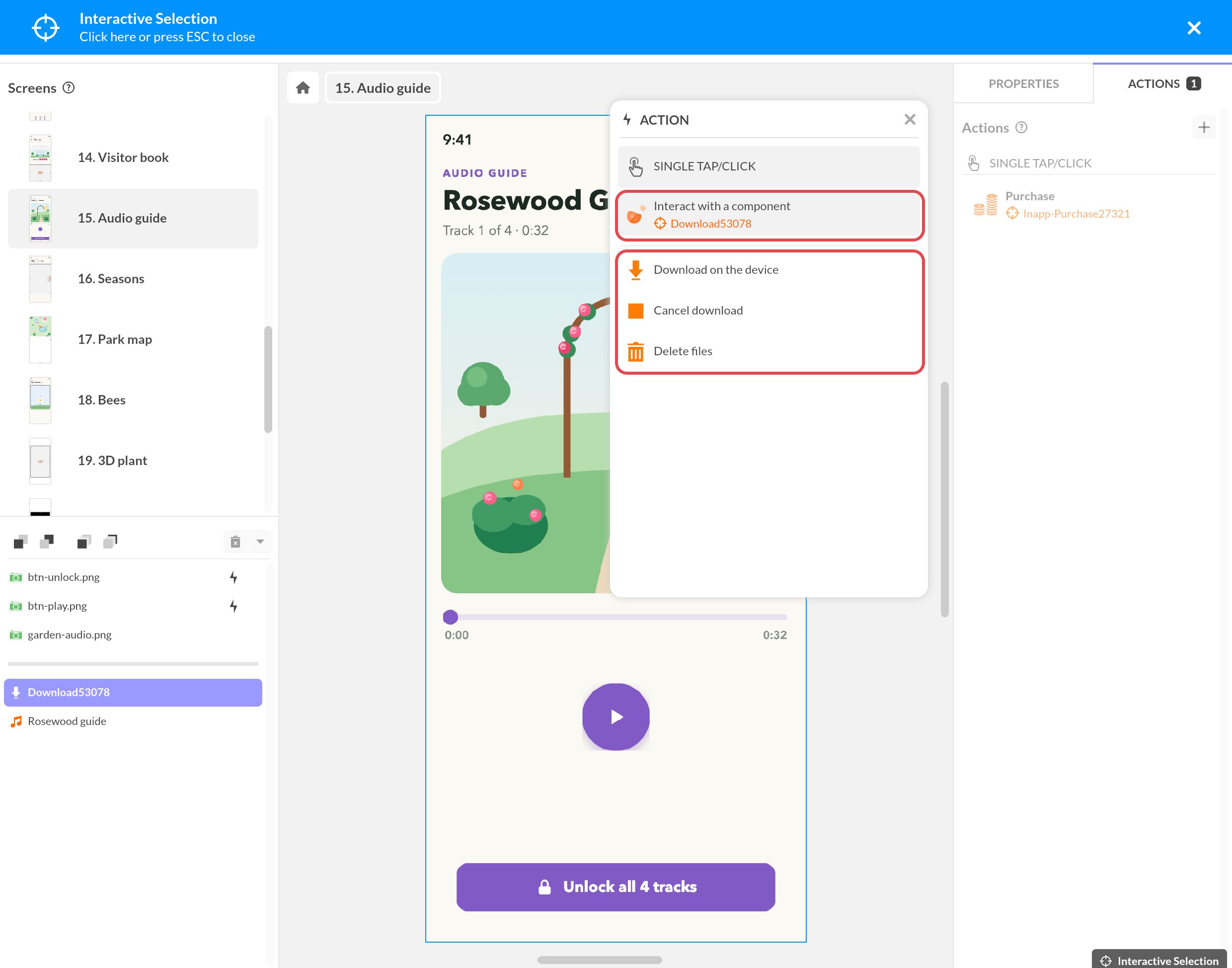This screenshot has width=1232, height=968.
Task: Click the Visitor book screen thumbnail
Action: pos(40,158)
